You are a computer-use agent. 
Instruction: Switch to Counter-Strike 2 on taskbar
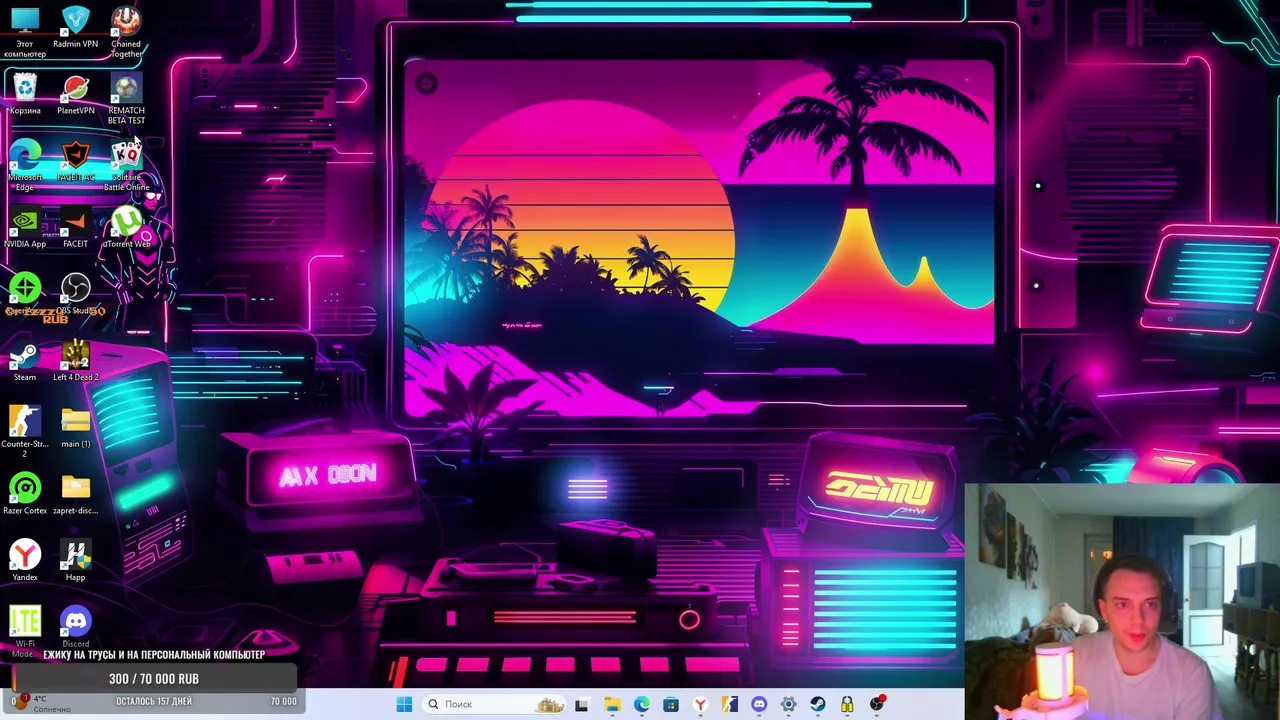(x=729, y=704)
